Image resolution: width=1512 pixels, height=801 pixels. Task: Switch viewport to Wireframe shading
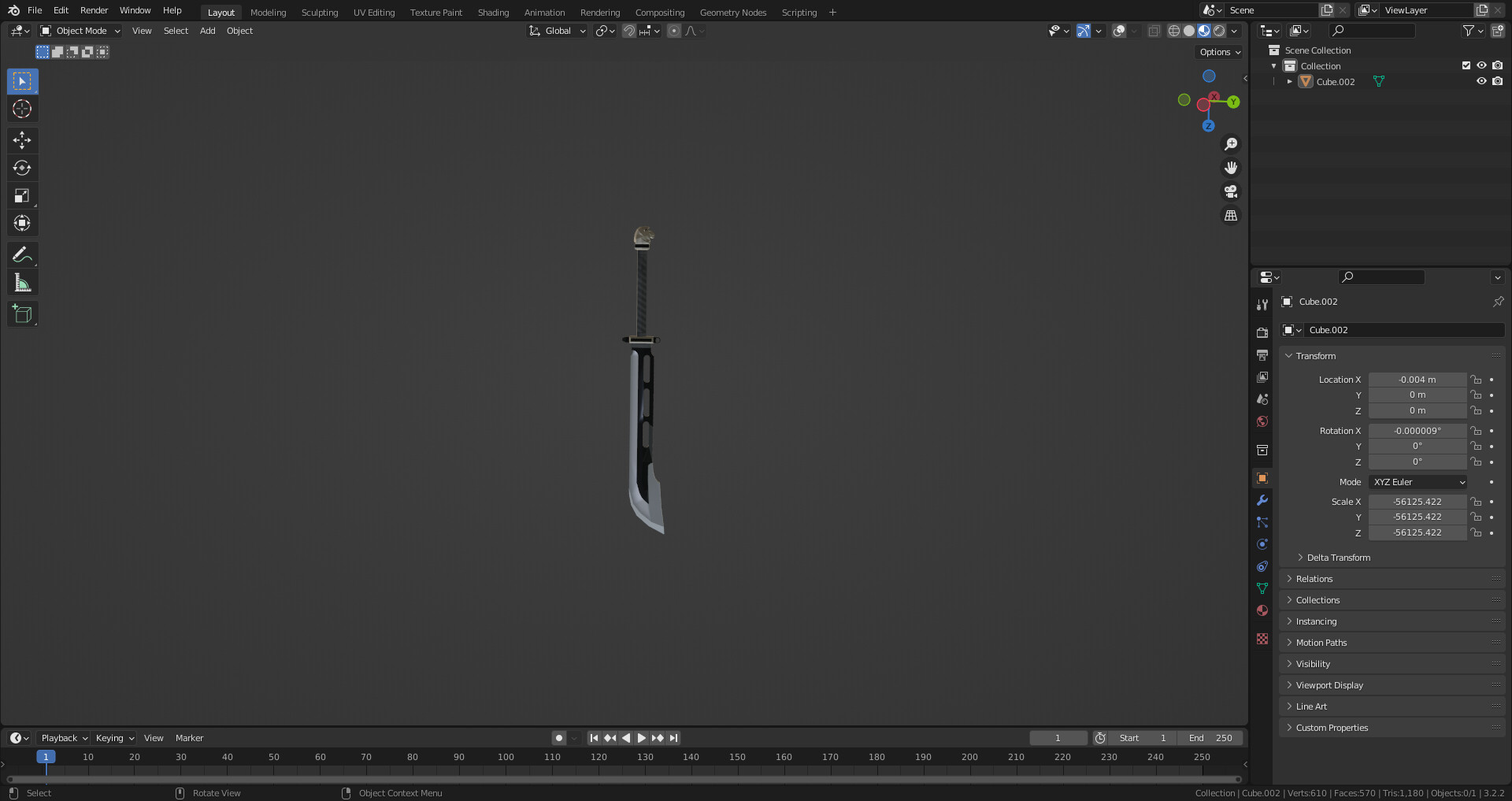pos(1173,31)
